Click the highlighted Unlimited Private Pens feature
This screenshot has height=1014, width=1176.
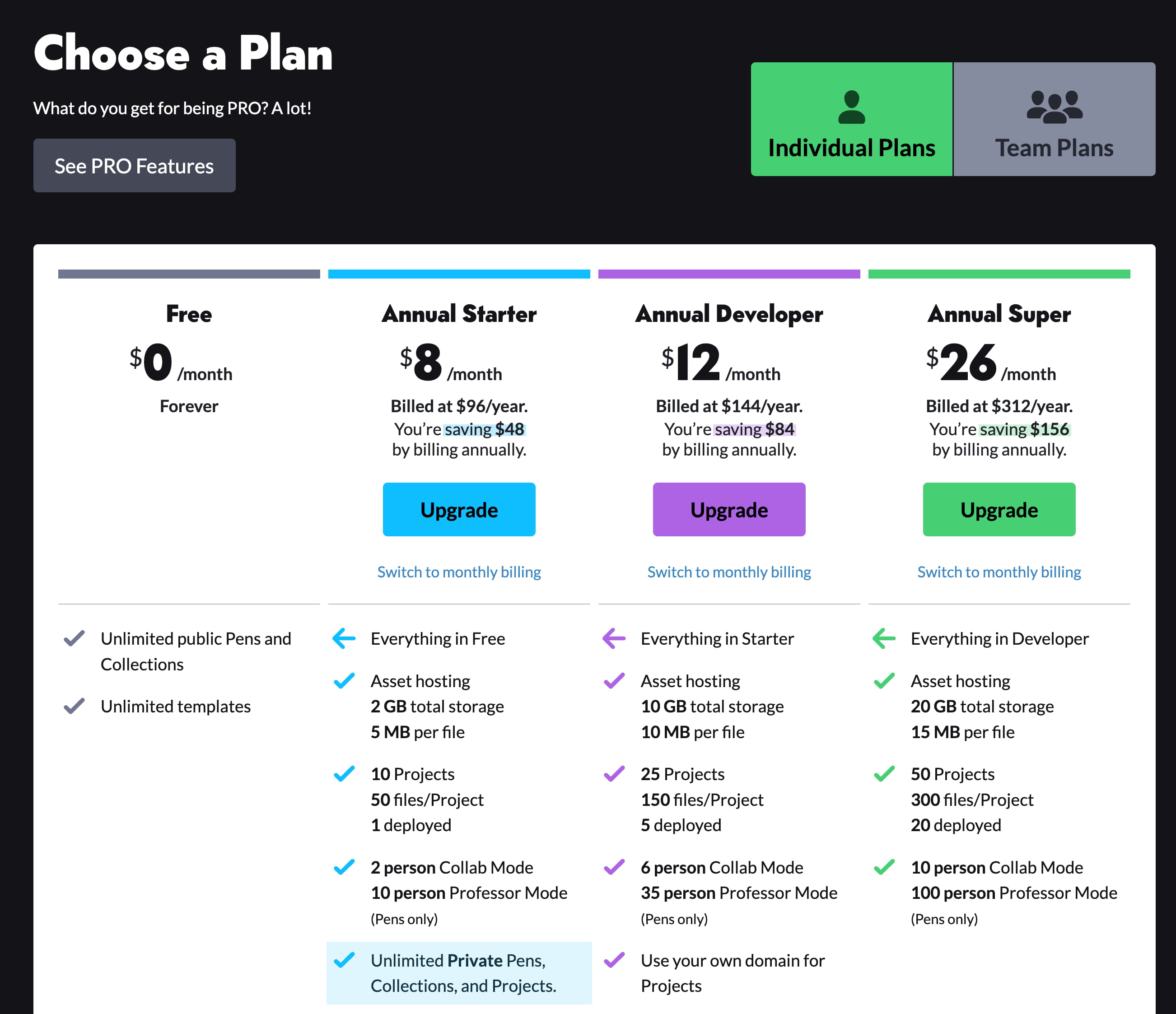tap(463, 972)
